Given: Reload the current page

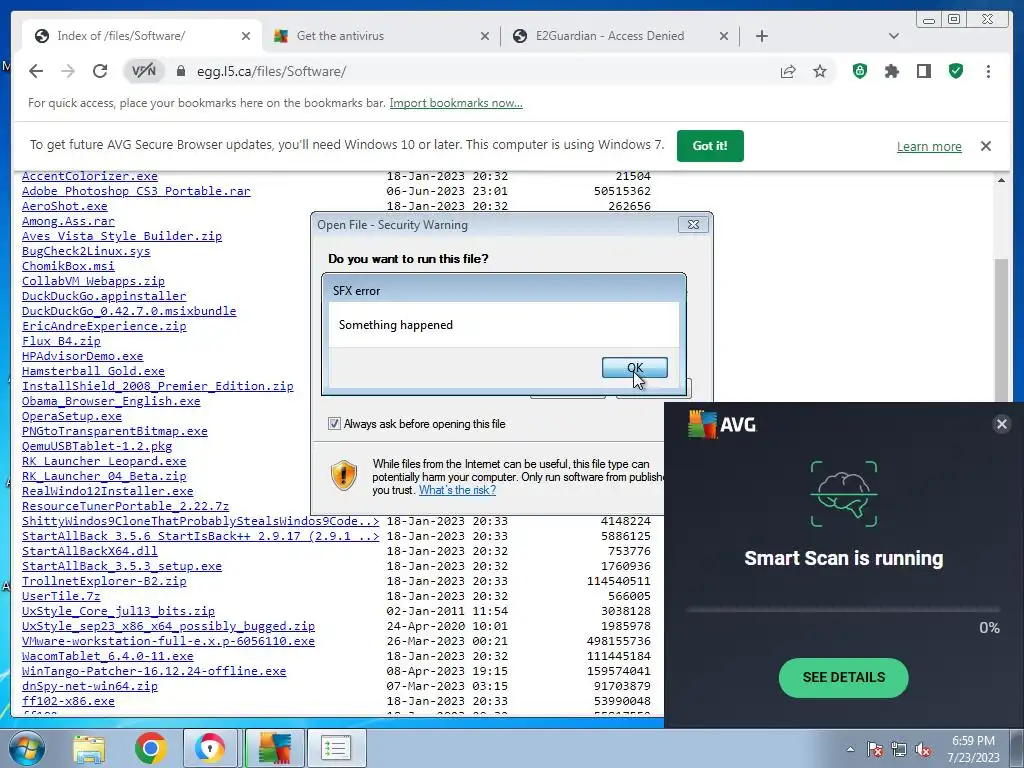Looking at the screenshot, I should pos(99,71).
